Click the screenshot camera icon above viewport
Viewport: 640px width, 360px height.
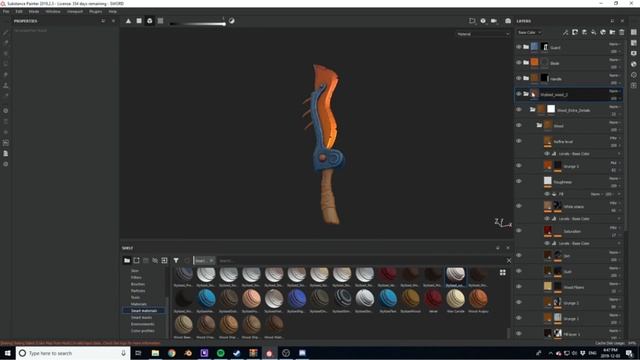point(508,21)
